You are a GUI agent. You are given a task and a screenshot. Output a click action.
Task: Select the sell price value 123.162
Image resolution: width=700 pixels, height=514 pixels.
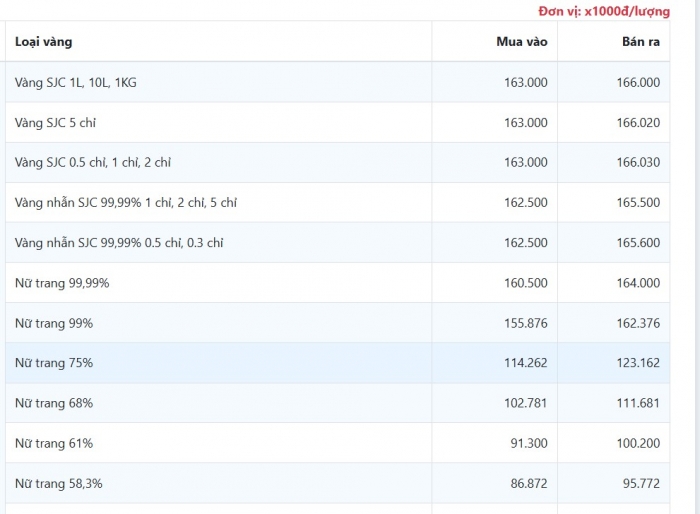[x=638, y=363]
